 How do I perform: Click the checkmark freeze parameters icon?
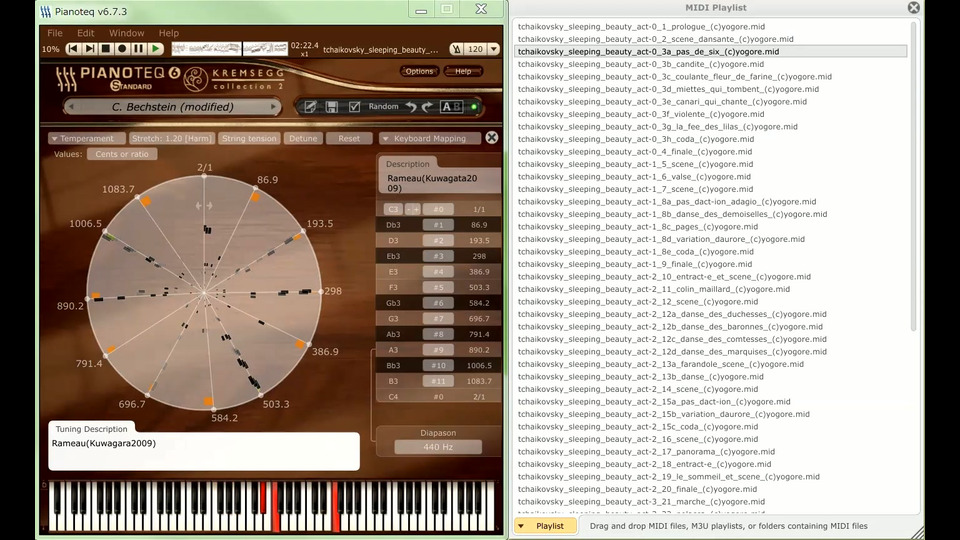[x=354, y=107]
